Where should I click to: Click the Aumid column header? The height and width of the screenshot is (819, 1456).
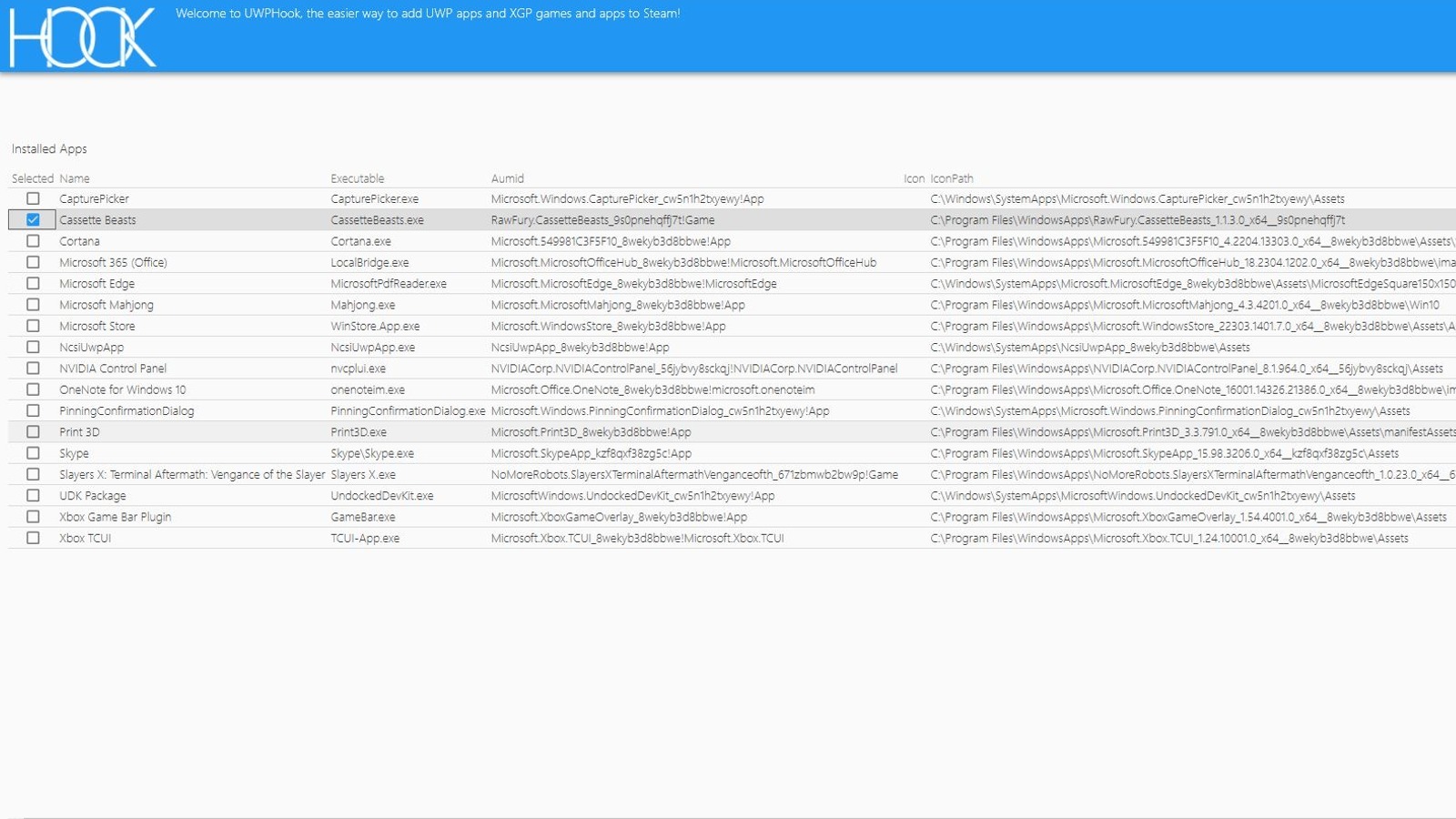pyautogui.click(x=507, y=178)
